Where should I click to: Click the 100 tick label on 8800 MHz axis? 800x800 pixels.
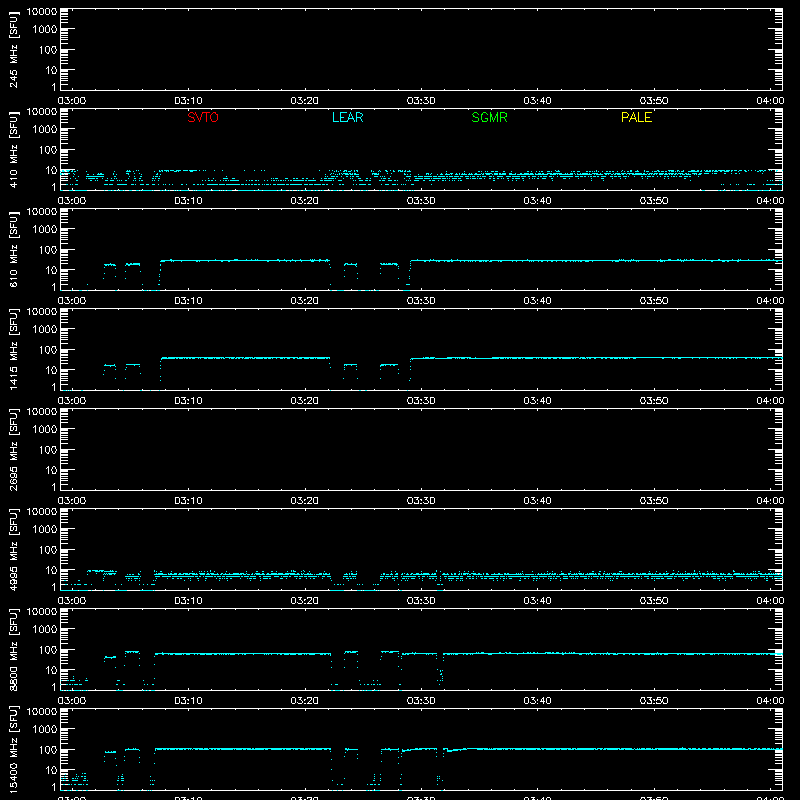coord(48,650)
